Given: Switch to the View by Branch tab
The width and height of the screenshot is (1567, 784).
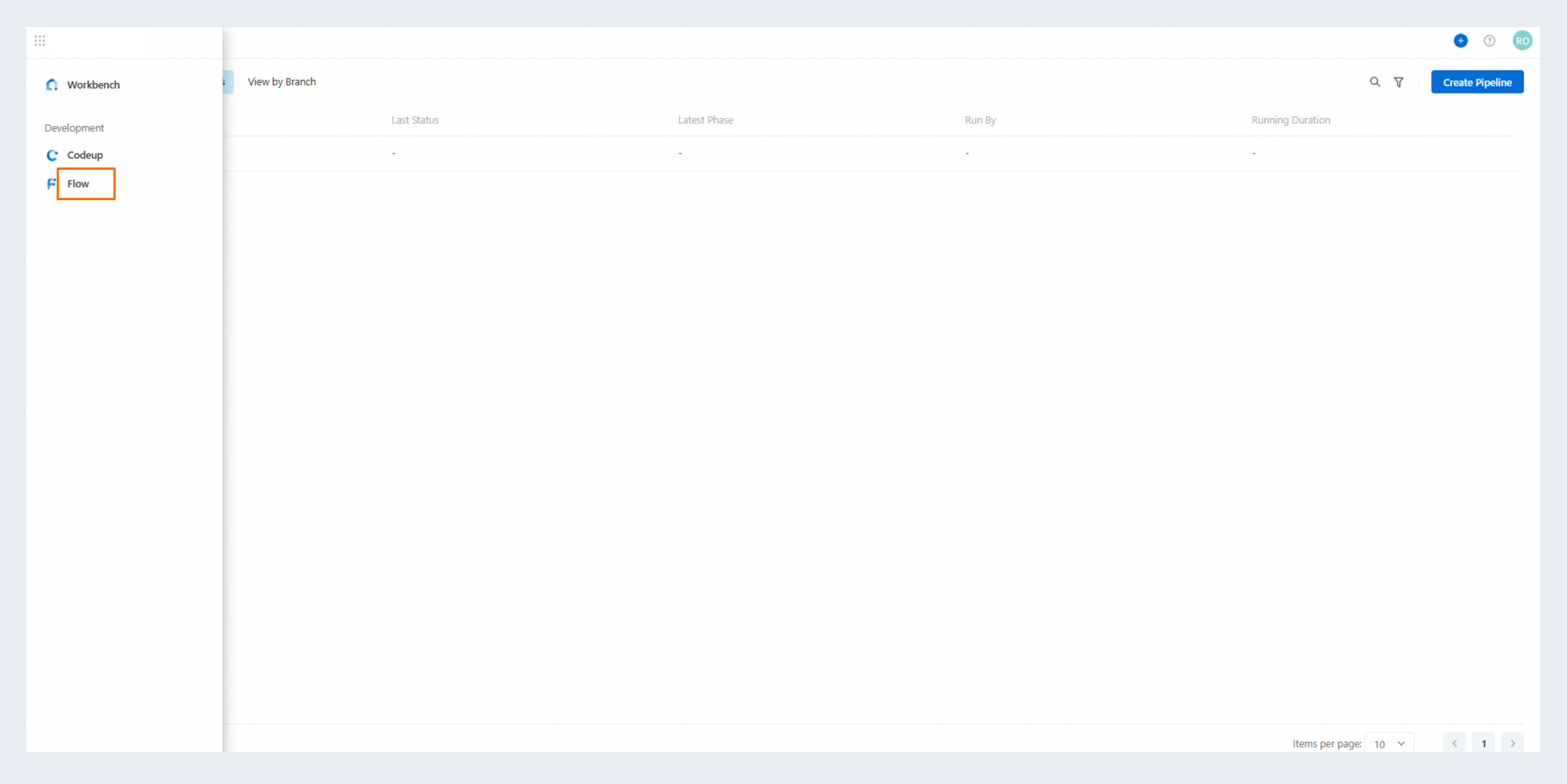Looking at the screenshot, I should (x=282, y=81).
